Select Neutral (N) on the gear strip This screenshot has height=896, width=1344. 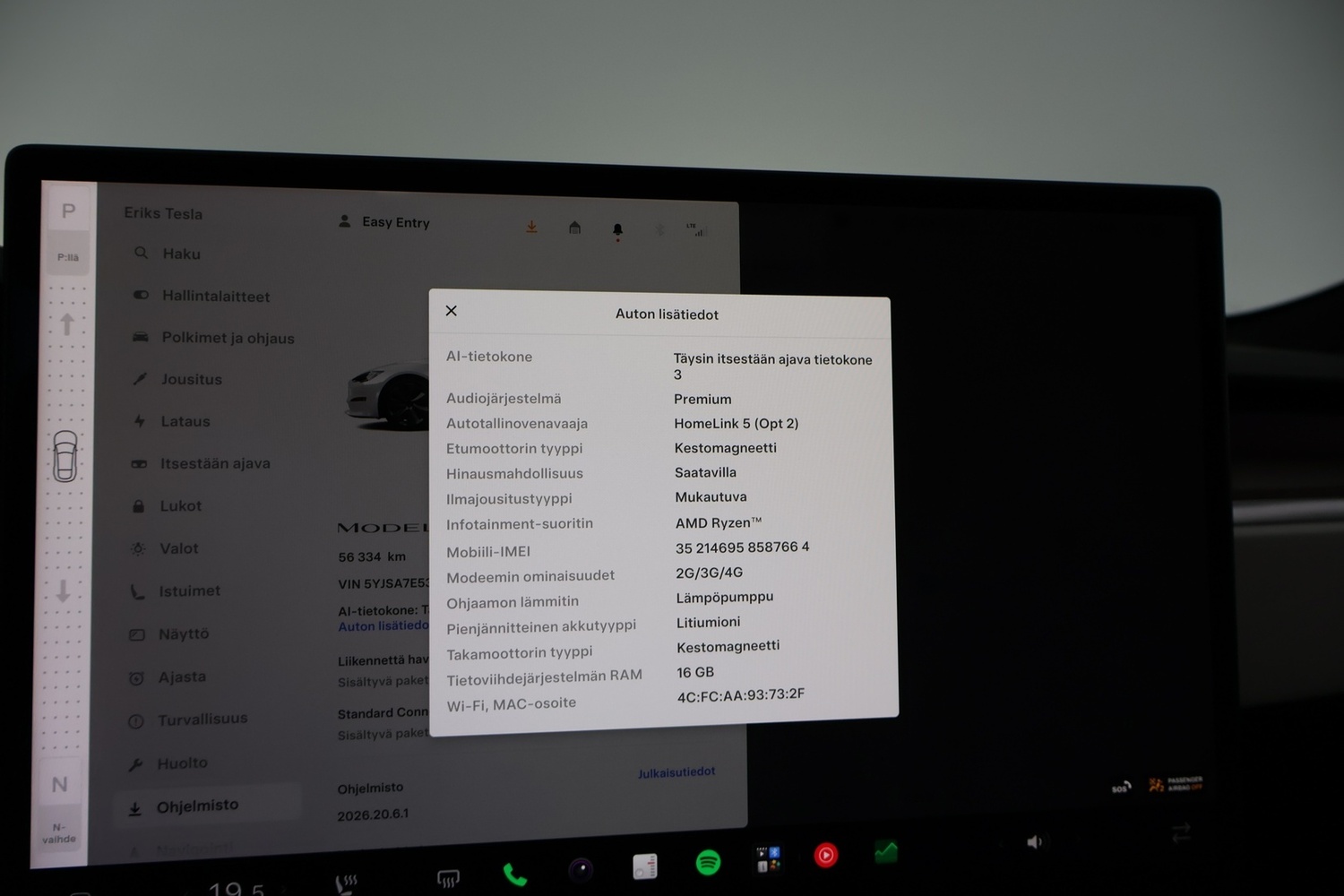(x=59, y=785)
